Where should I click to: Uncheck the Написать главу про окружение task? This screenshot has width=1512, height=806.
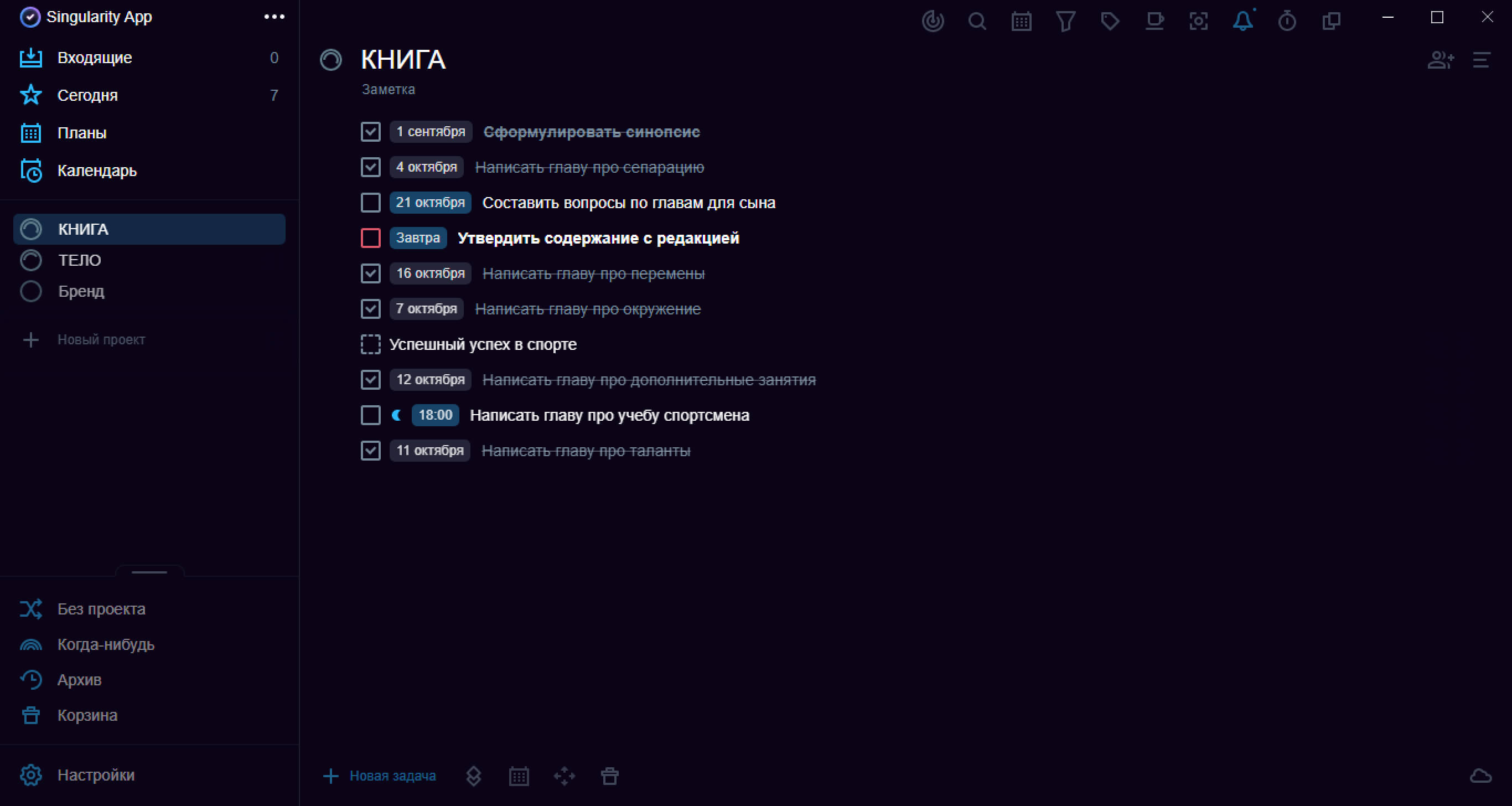370,309
